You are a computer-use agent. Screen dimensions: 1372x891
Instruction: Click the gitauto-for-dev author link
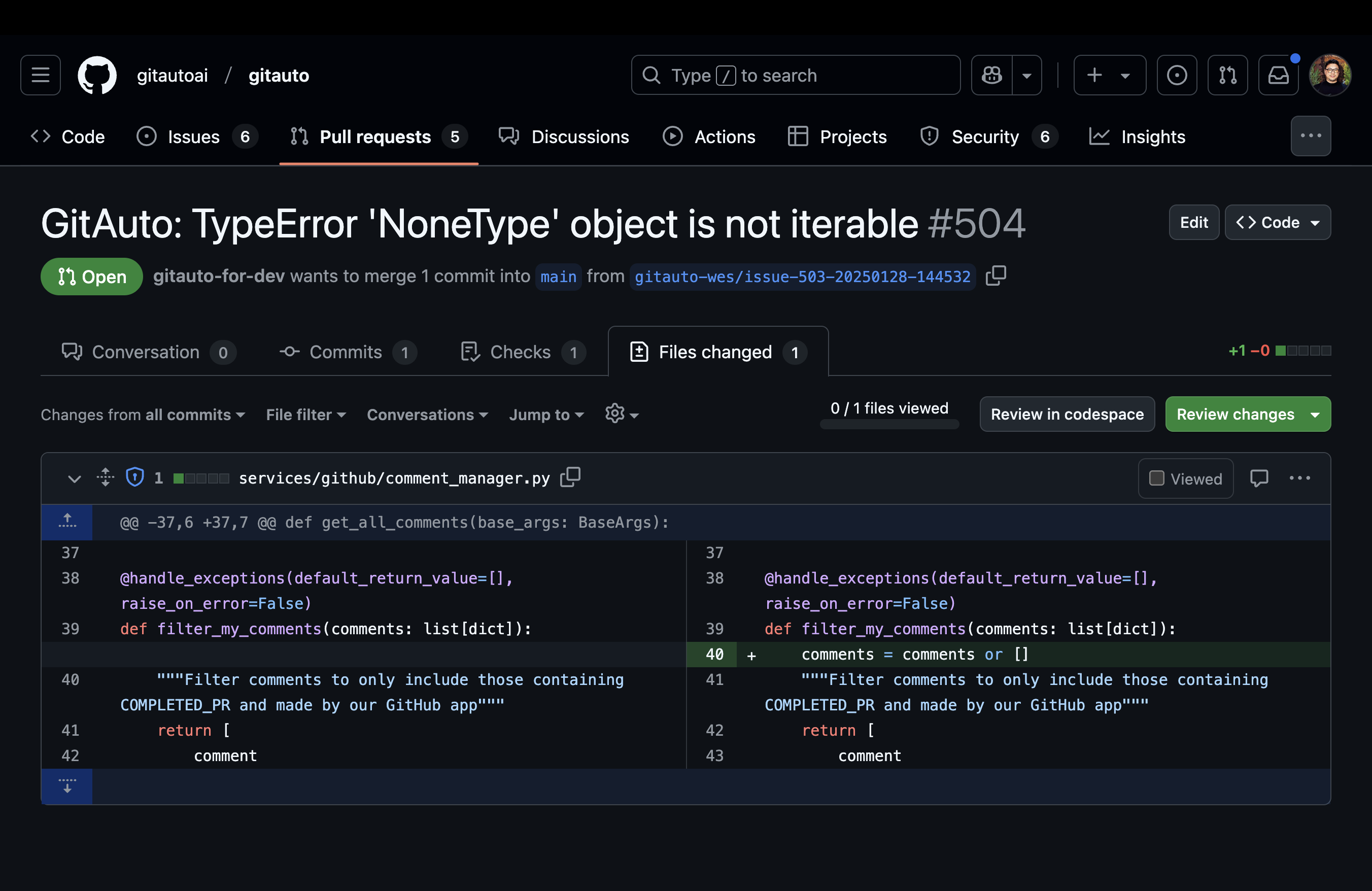pyautogui.click(x=219, y=276)
